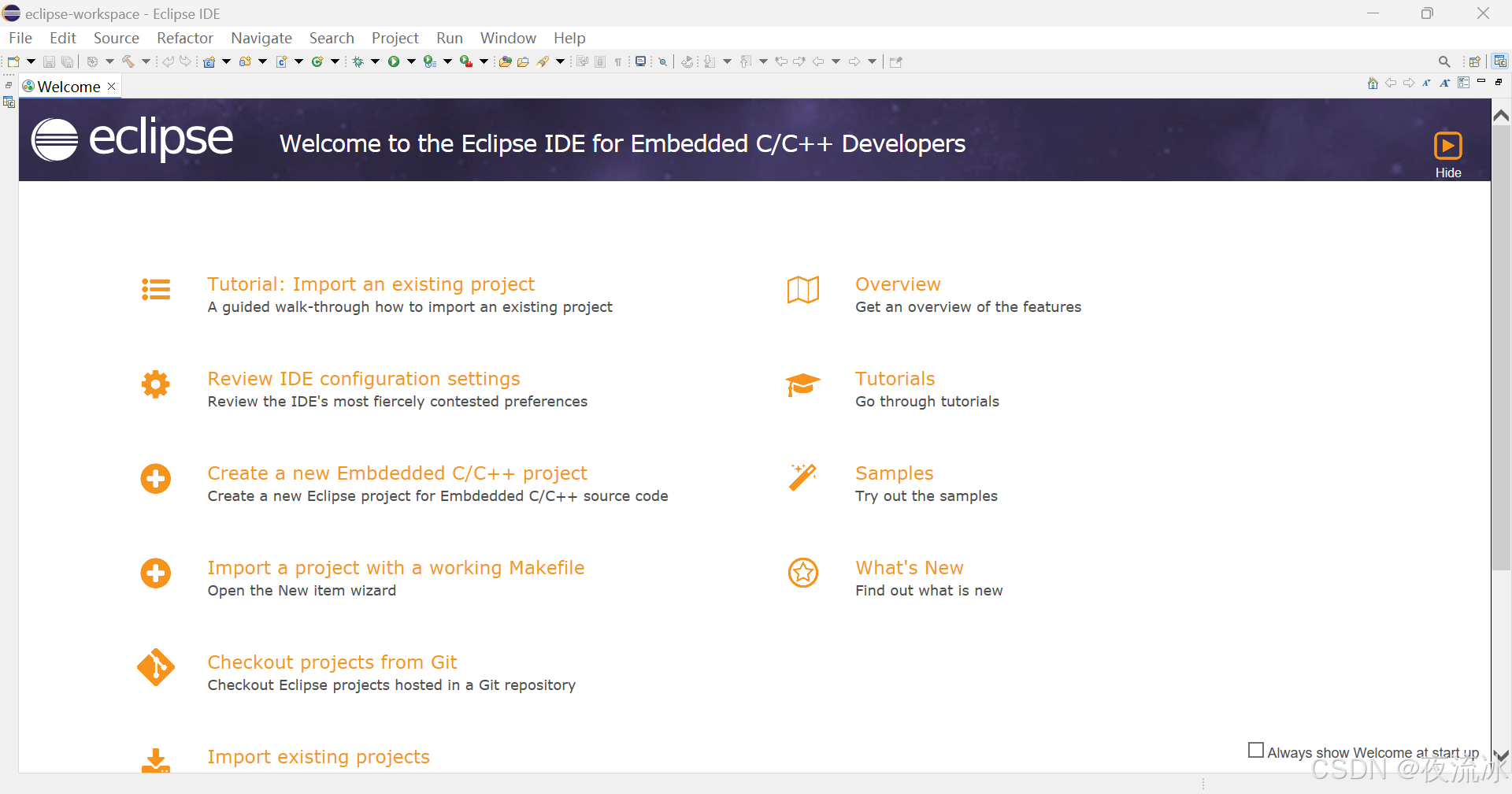Click the Save toolbar icon
This screenshot has height=794, width=1512.
(49, 61)
